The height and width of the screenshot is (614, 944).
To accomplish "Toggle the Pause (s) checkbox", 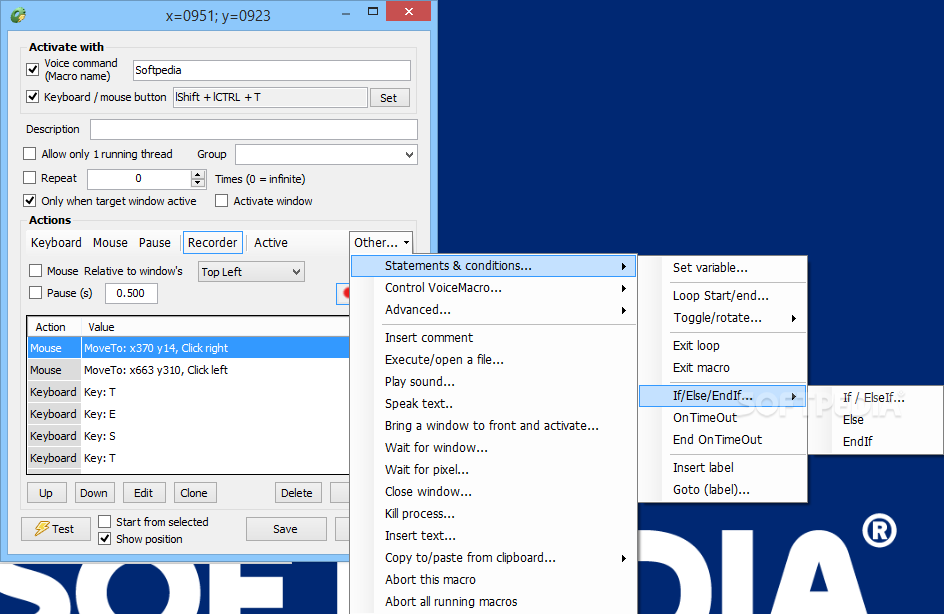I will coord(36,293).
